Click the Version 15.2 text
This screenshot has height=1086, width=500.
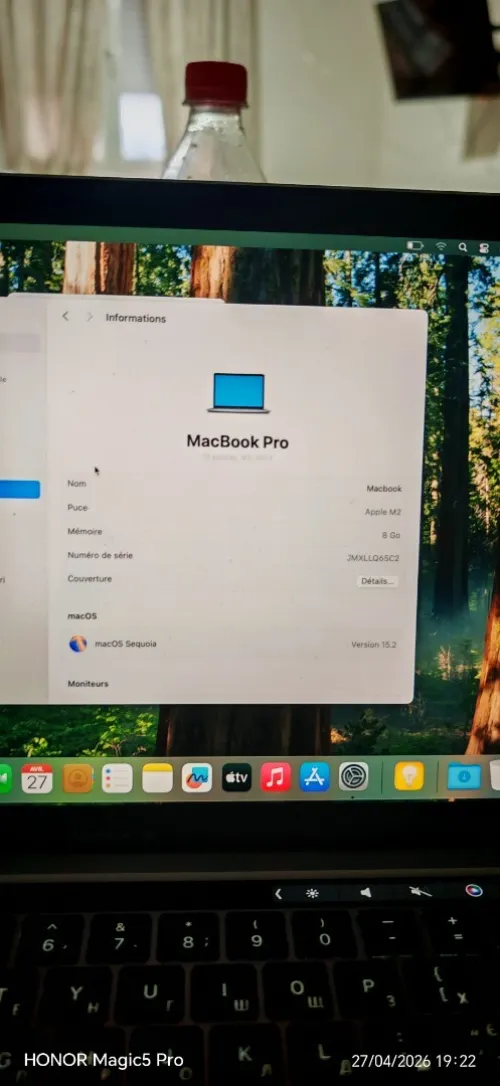coord(373,644)
